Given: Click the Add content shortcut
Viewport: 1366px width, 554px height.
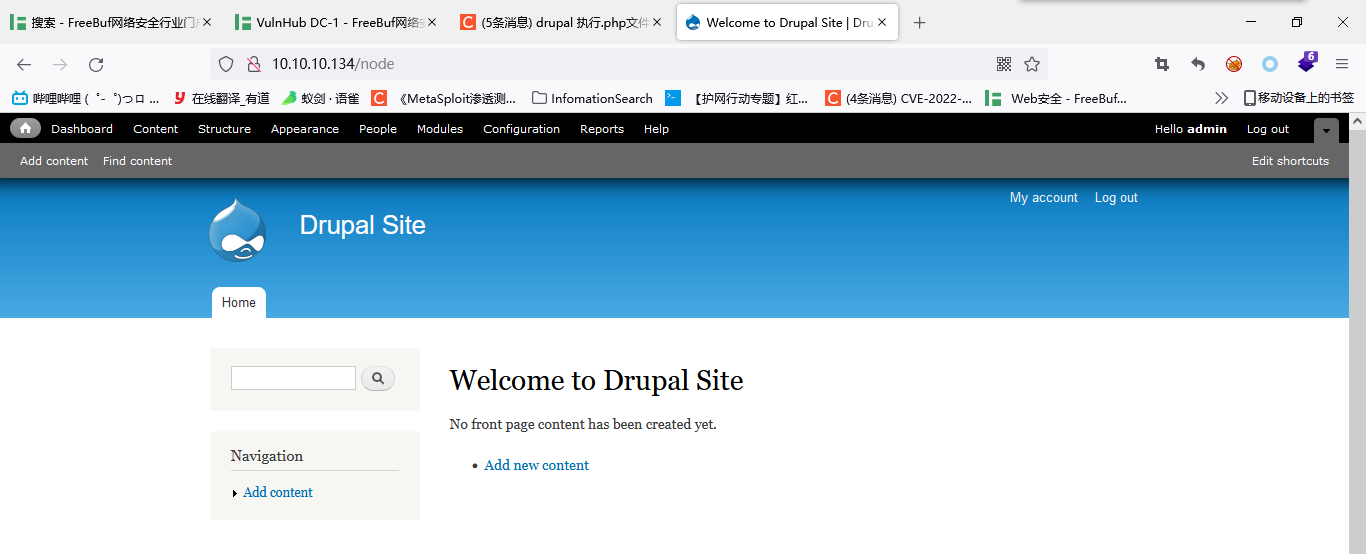Looking at the screenshot, I should [54, 161].
